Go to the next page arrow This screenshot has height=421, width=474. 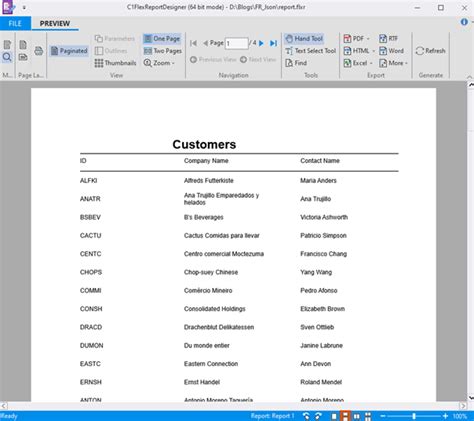(x=261, y=43)
